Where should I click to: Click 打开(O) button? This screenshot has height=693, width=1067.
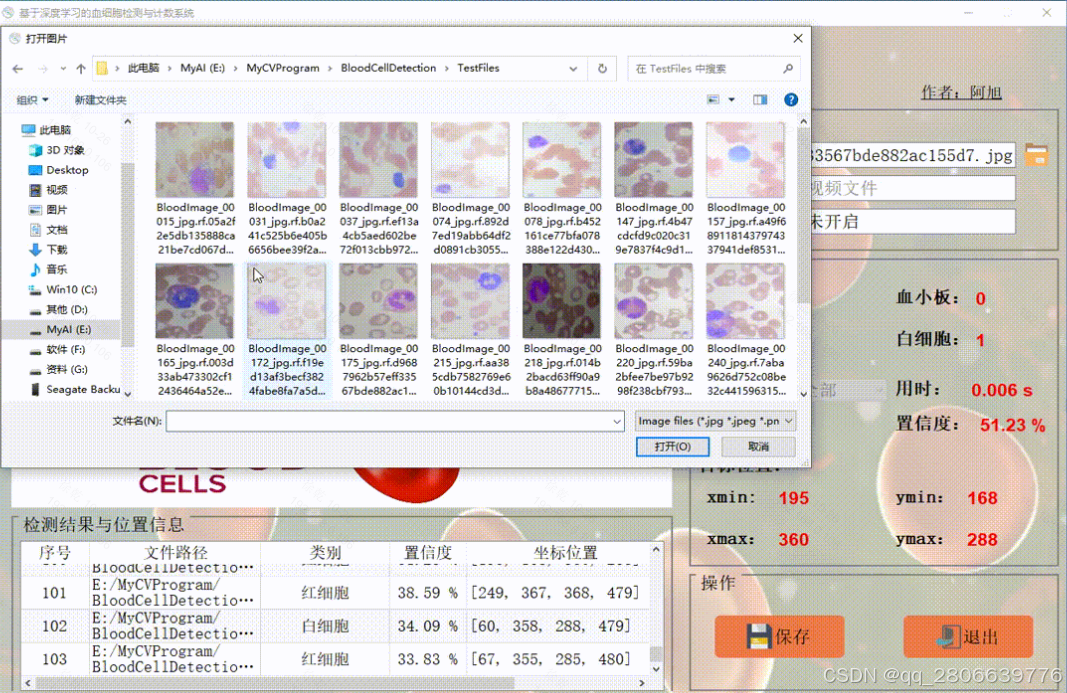pos(673,447)
